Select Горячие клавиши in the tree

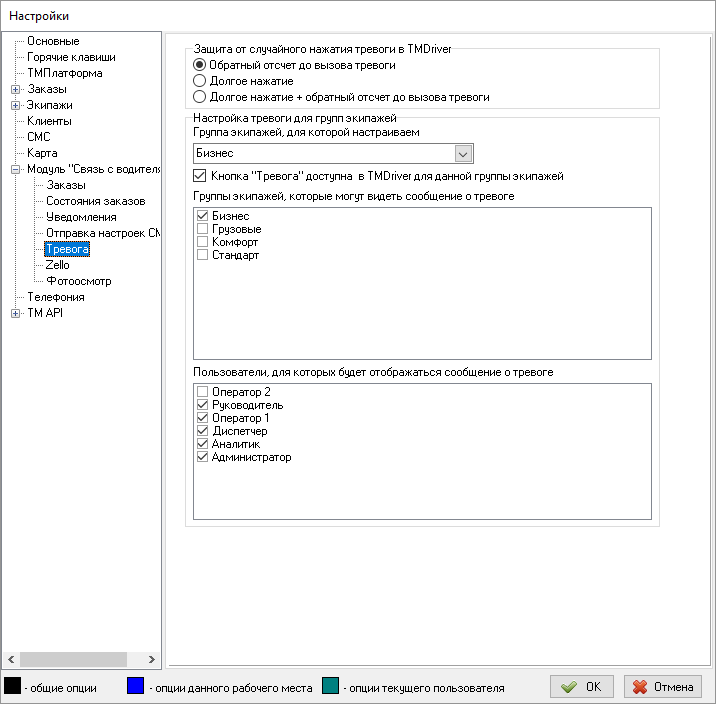pos(70,57)
